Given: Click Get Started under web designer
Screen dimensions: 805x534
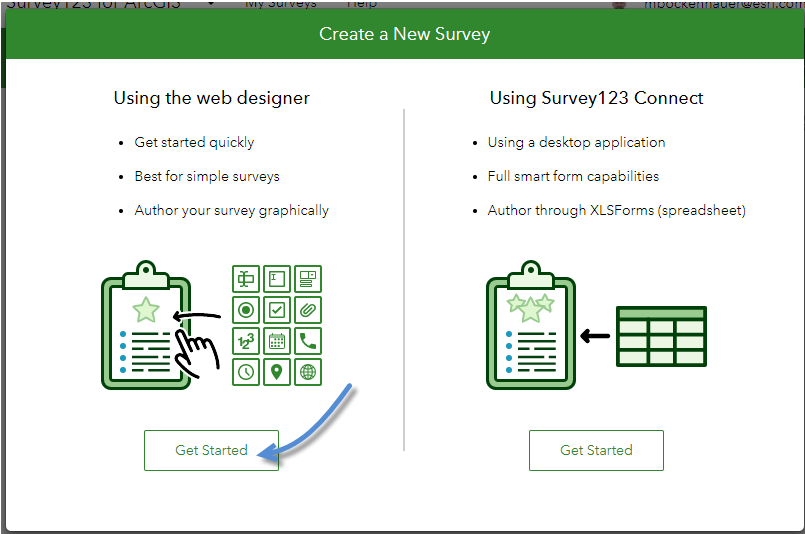Looking at the screenshot, I should (x=211, y=450).
